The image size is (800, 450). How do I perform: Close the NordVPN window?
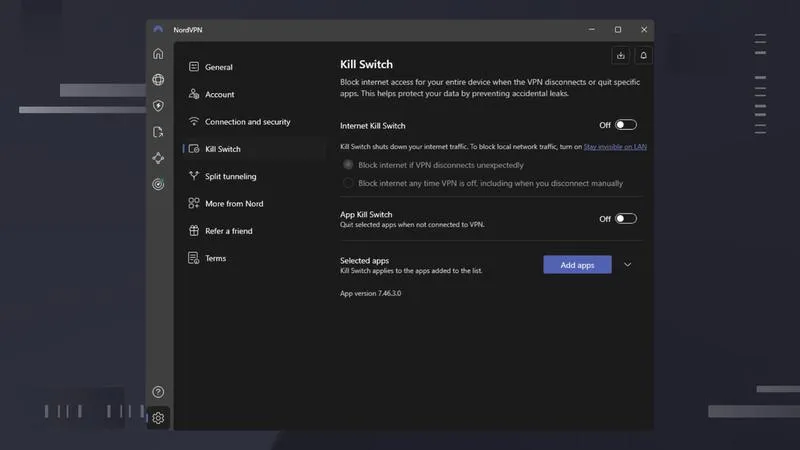(x=644, y=30)
